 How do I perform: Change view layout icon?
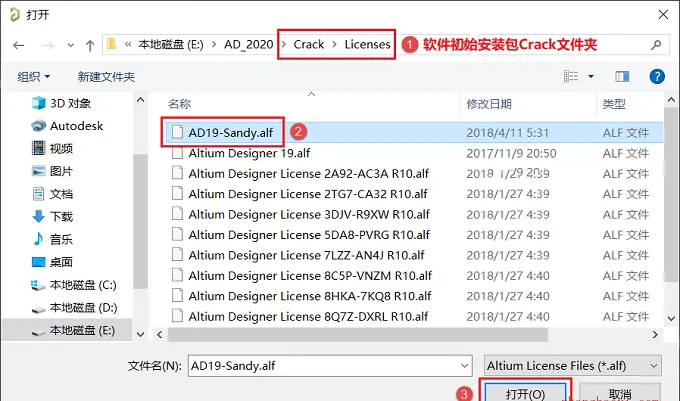click(x=571, y=77)
